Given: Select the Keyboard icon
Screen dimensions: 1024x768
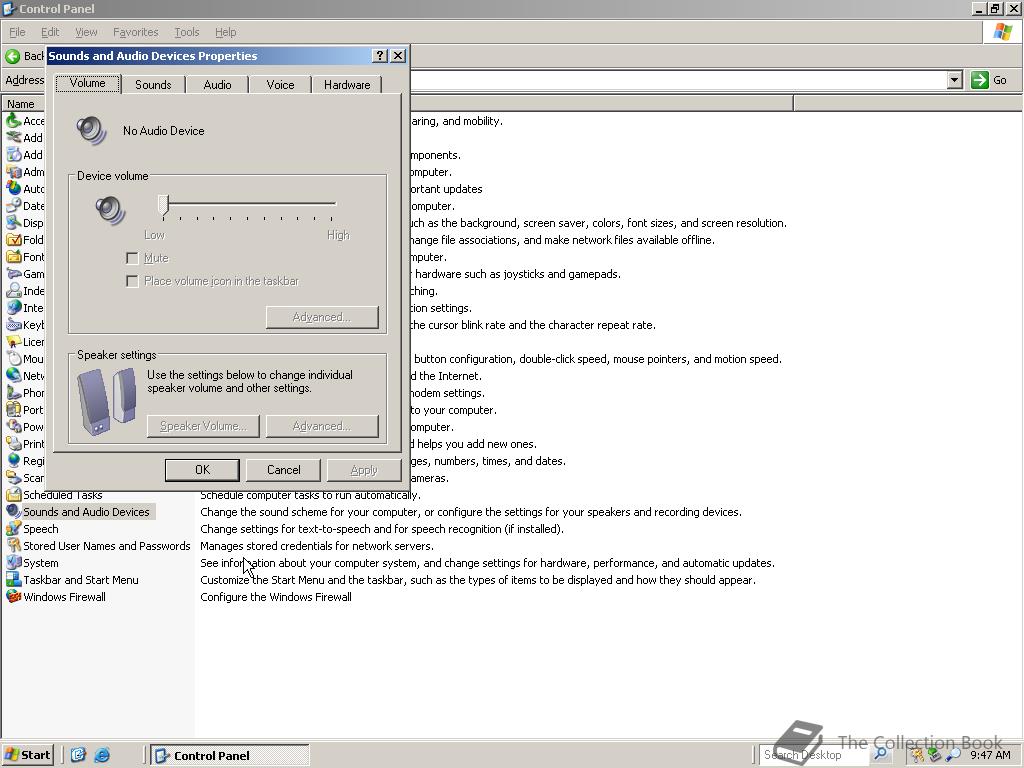Looking at the screenshot, I should pyautogui.click(x=14, y=325).
